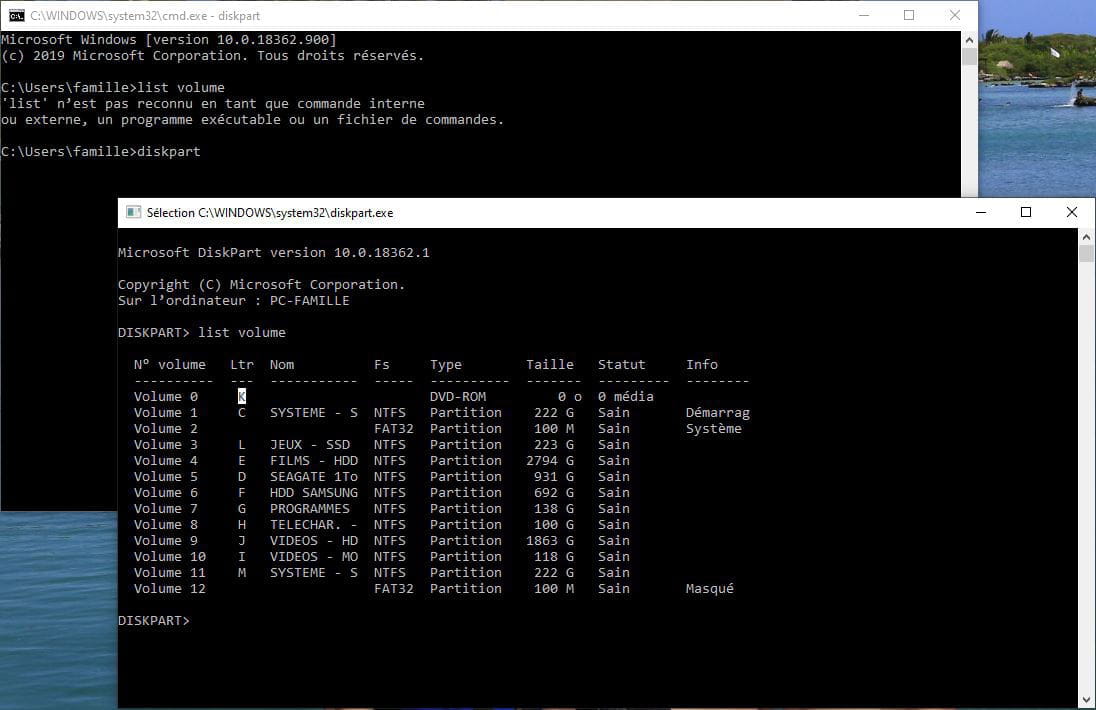Click 'Volume 2' row label
Screen dimensions: 1096x710
166,428
